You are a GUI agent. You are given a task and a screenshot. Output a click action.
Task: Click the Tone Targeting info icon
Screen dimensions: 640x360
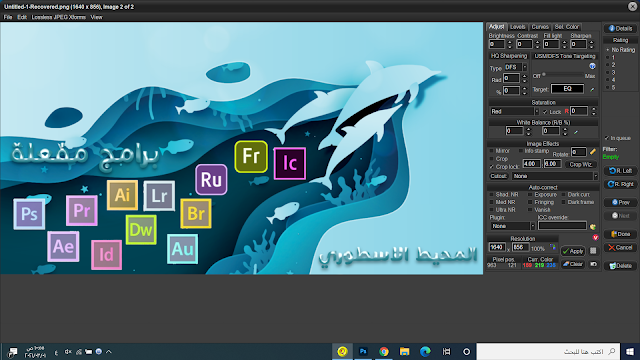coord(592,66)
